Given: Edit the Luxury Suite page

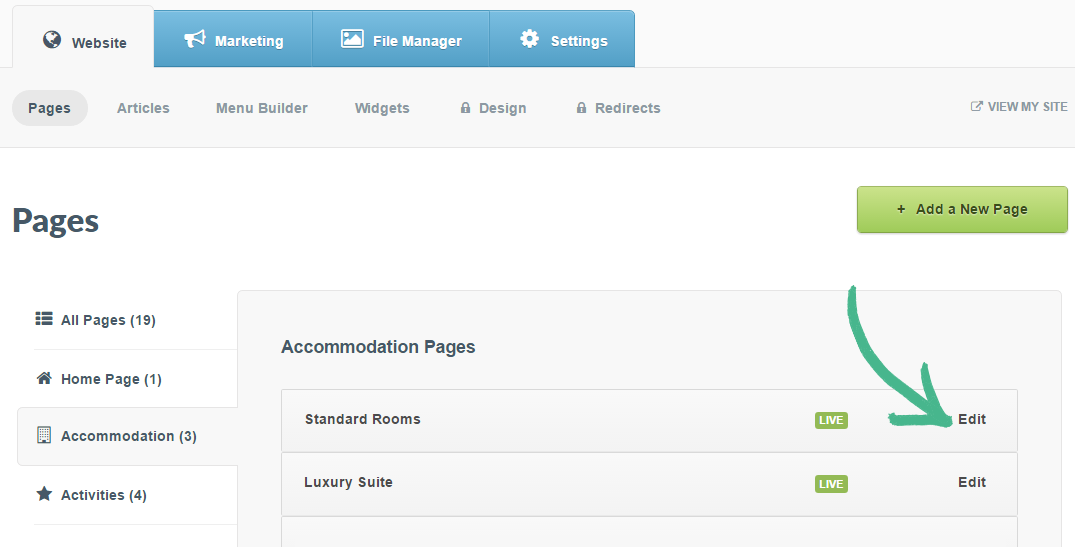Looking at the screenshot, I should [x=972, y=482].
